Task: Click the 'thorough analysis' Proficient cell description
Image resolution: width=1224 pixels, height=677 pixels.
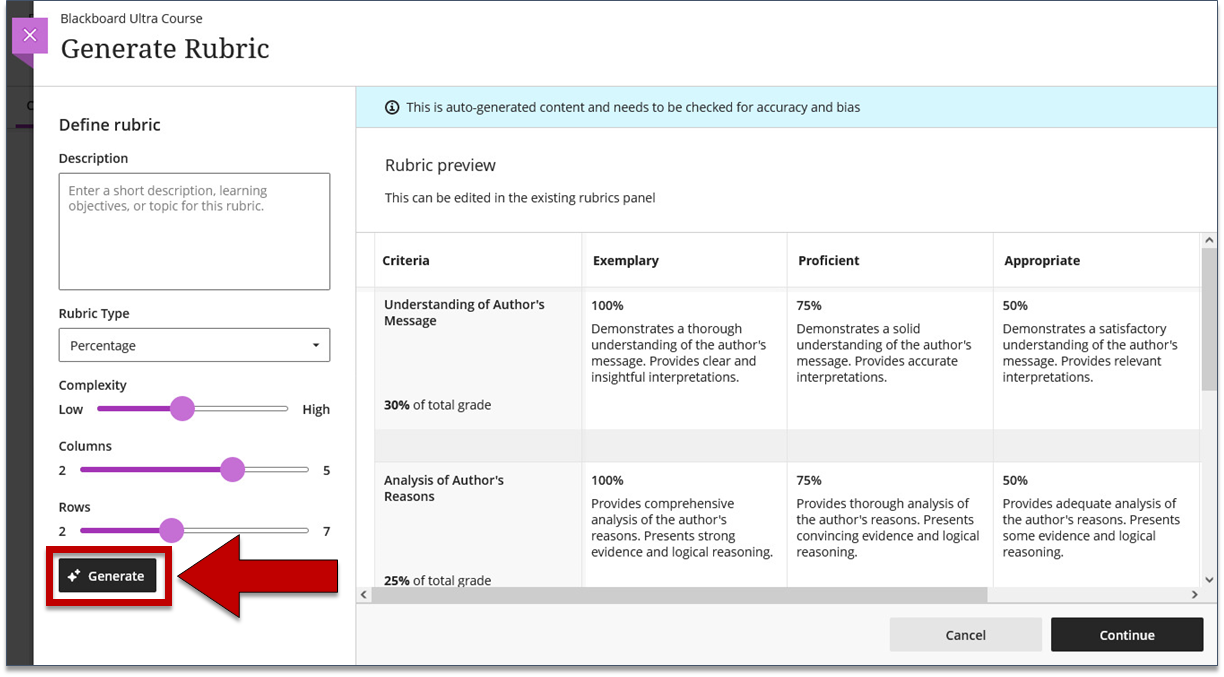Action: tap(888, 528)
